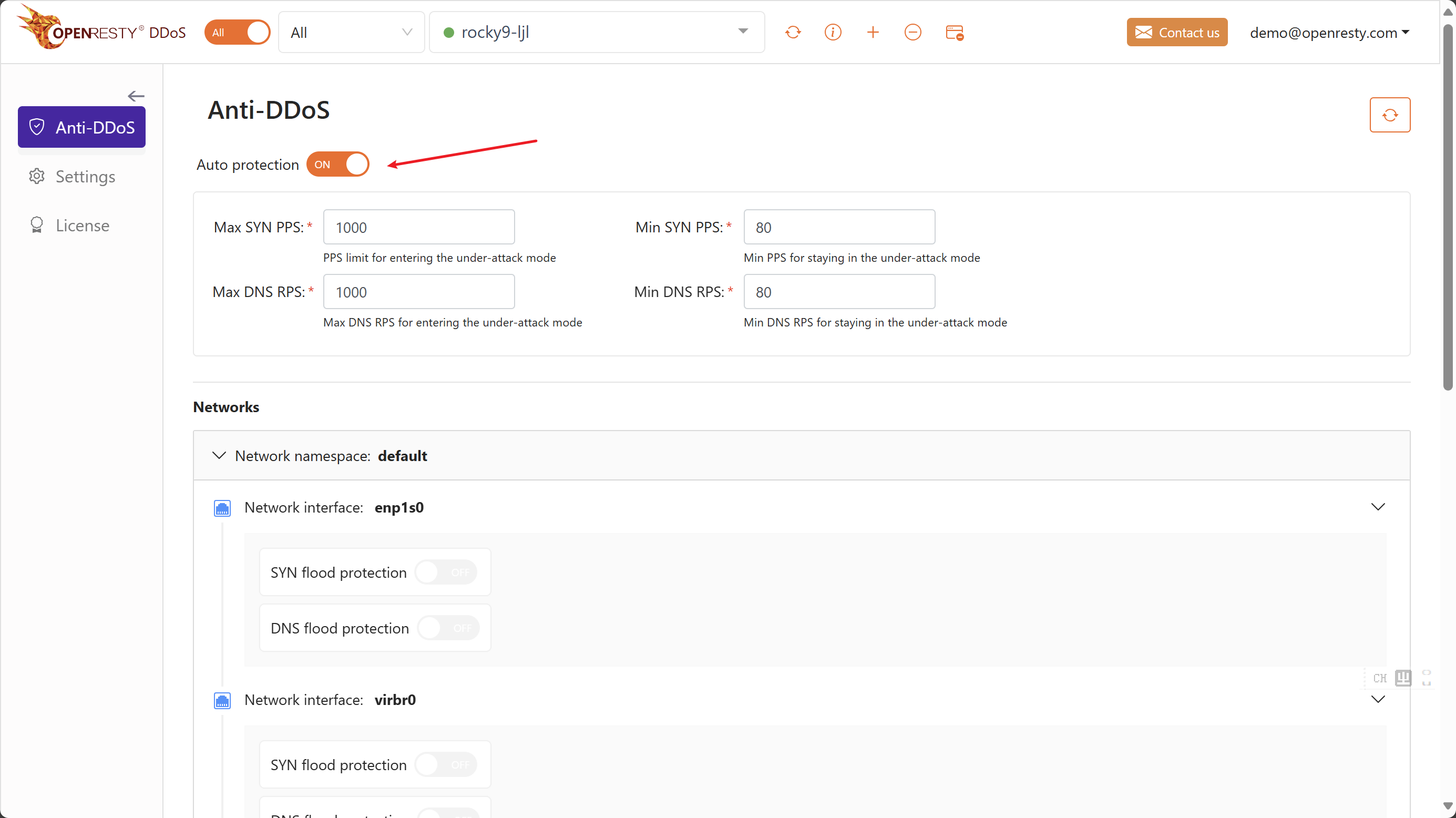This screenshot has width=1456, height=818.
Task: Click the CH input method indicator
Action: coord(1380,678)
